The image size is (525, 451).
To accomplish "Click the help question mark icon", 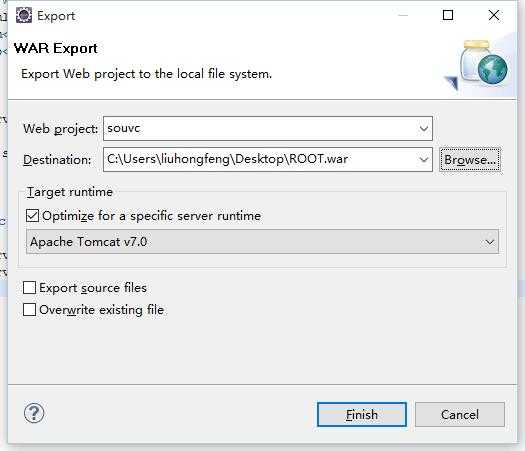I will (x=34, y=413).
